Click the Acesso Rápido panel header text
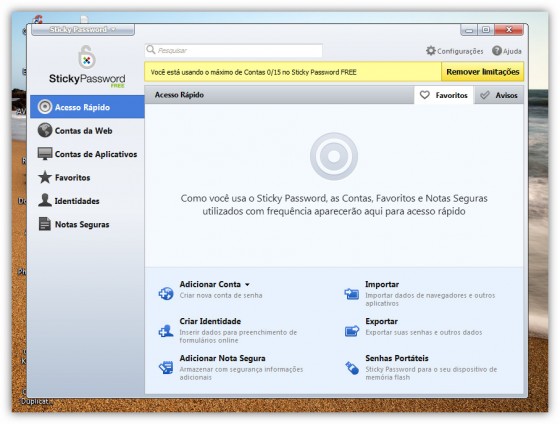 click(x=179, y=95)
